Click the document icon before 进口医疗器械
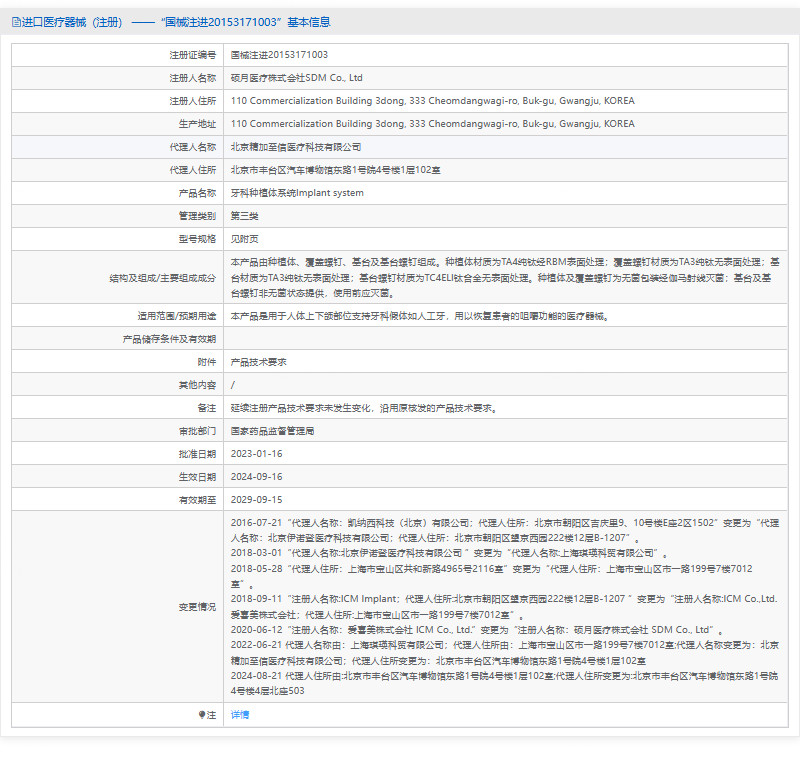Image resolution: width=800 pixels, height=757 pixels. (x=17, y=22)
